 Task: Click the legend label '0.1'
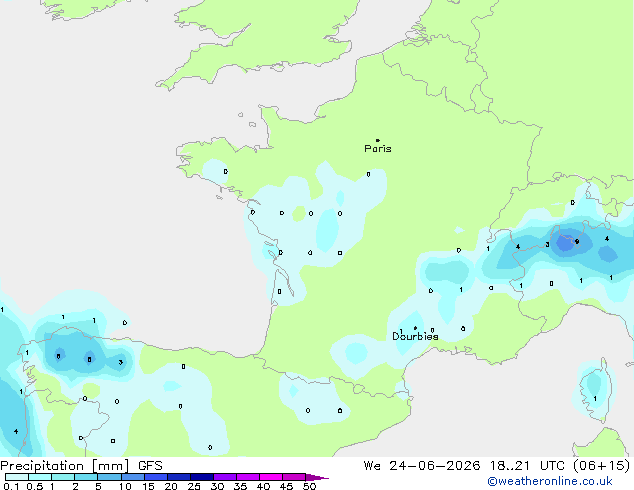(x=11, y=486)
